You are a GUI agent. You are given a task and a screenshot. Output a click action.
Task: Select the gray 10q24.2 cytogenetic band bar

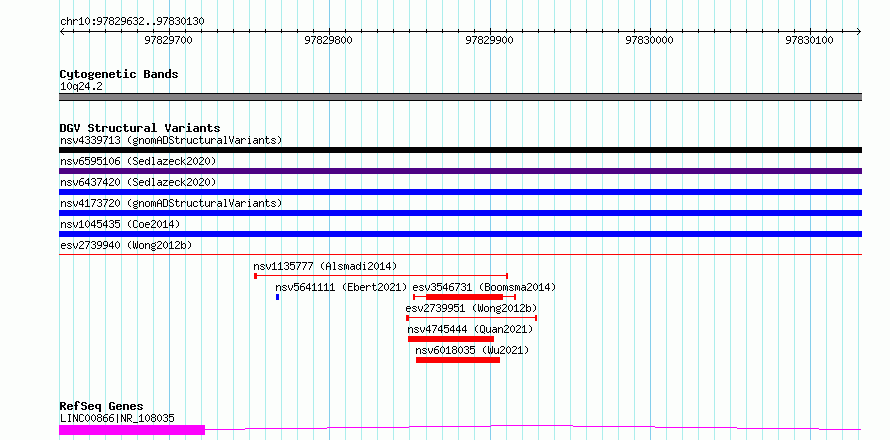coord(460,97)
